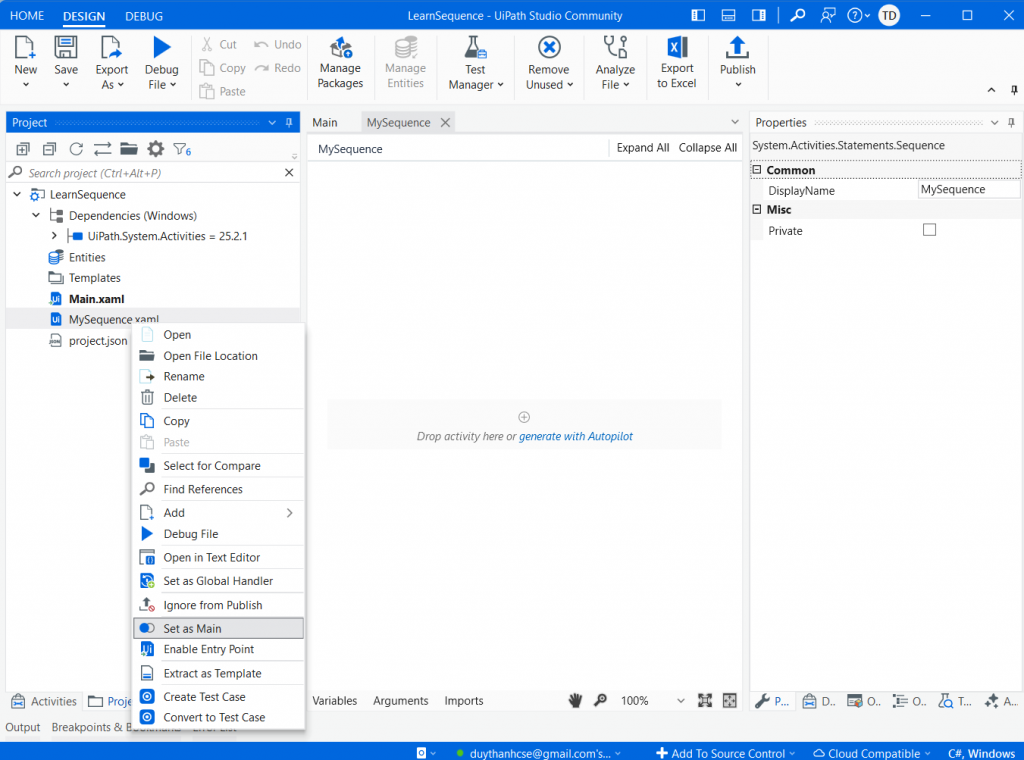The height and width of the screenshot is (760, 1024).
Task: Select Rename in the context menu
Action: pyautogui.click(x=219, y=376)
